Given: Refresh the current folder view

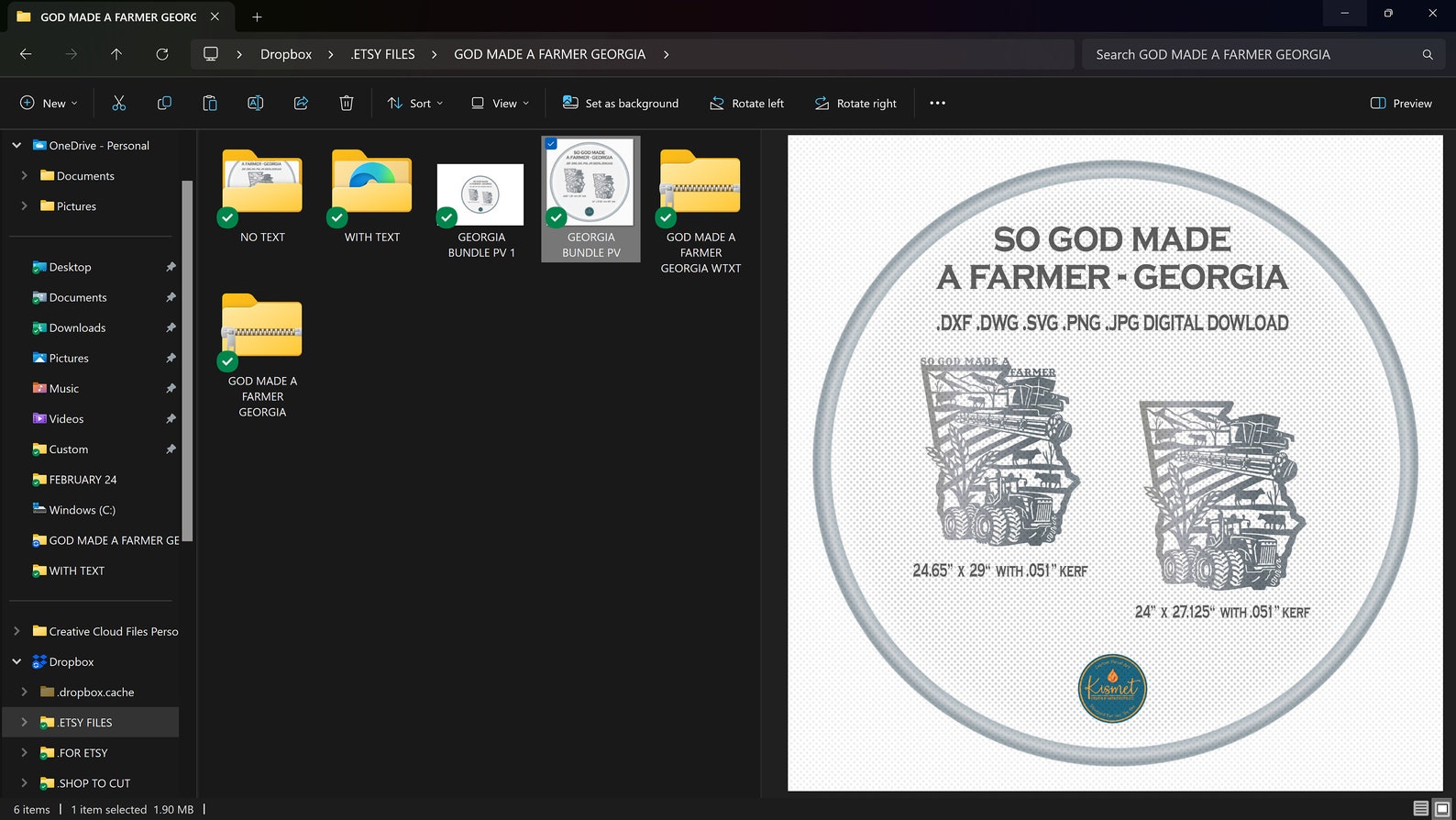Looking at the screenshot, I should [162, 54].
